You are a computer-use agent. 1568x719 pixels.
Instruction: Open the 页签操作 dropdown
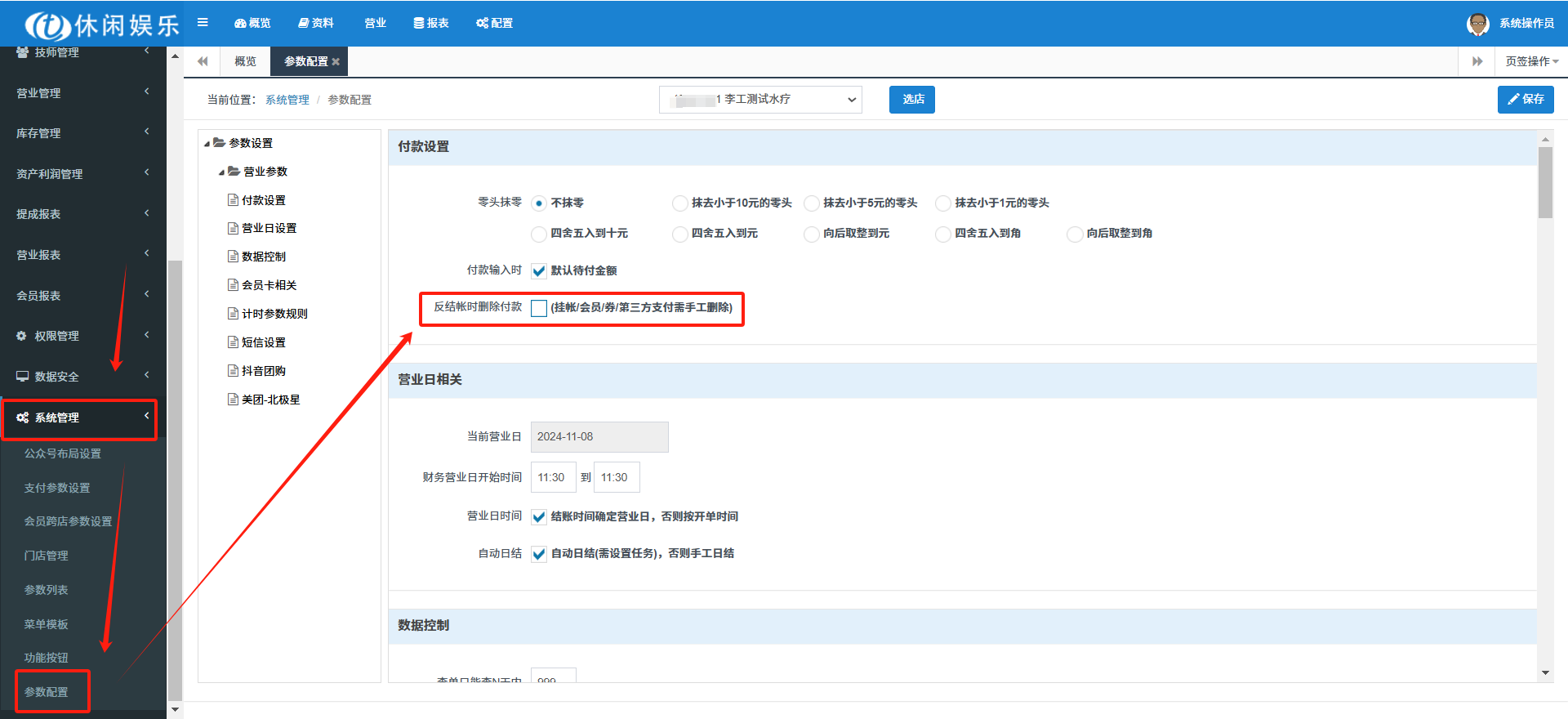[x=1531, y=62]
